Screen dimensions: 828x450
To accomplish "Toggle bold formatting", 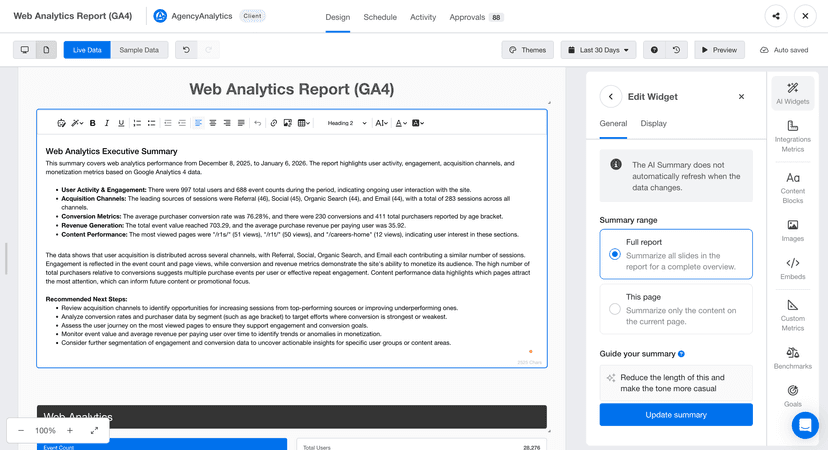I will click(92, 123).
